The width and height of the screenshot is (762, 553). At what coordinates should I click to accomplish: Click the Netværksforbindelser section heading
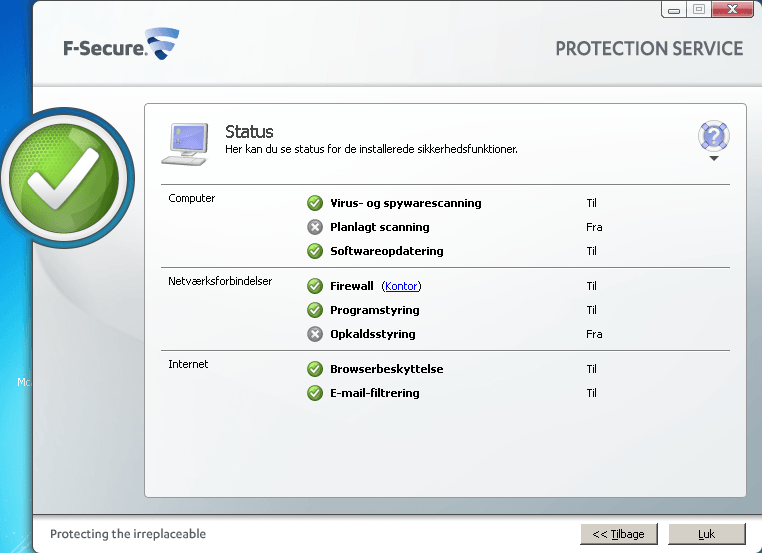[x=220, y=281]
